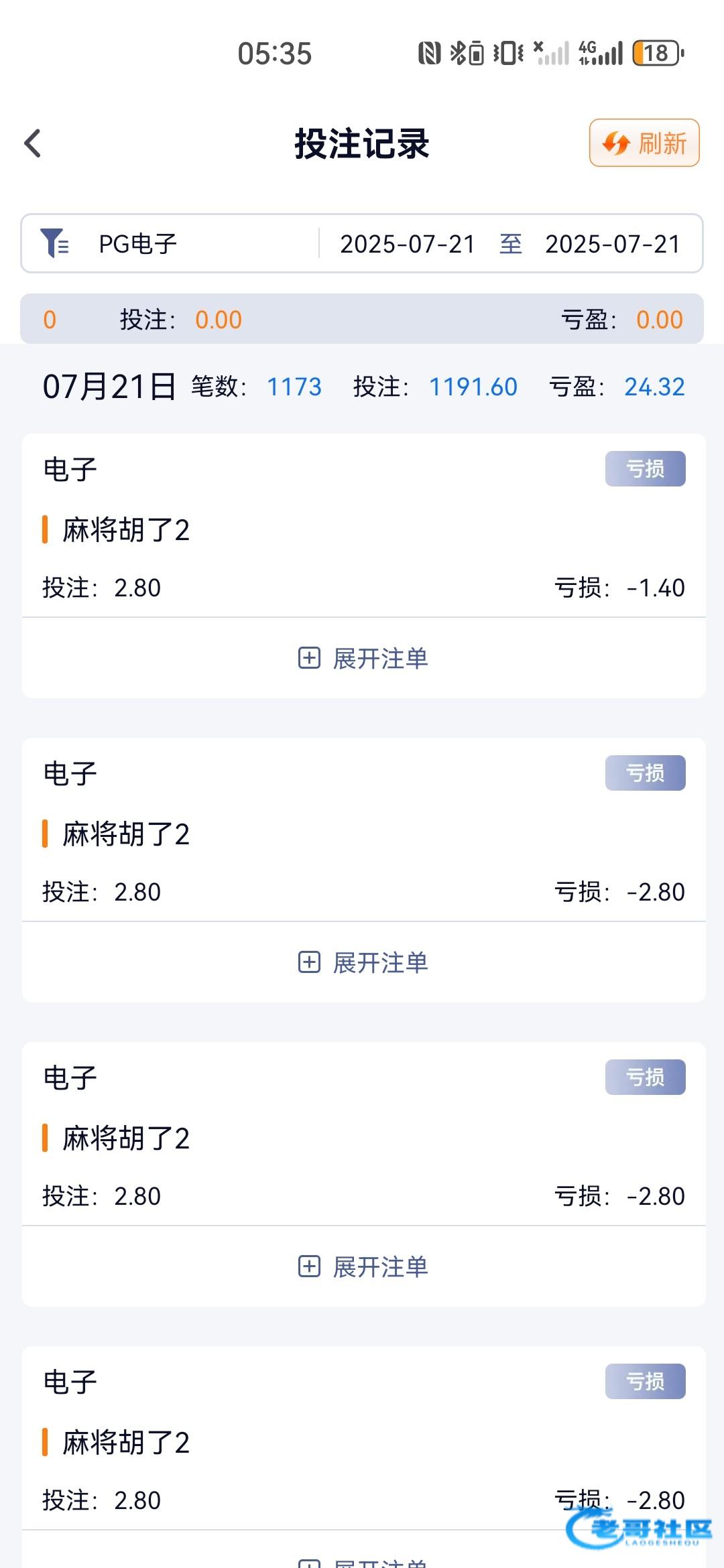
Task: Click the 亏损 badge on third card
Action: [645, 1077]
